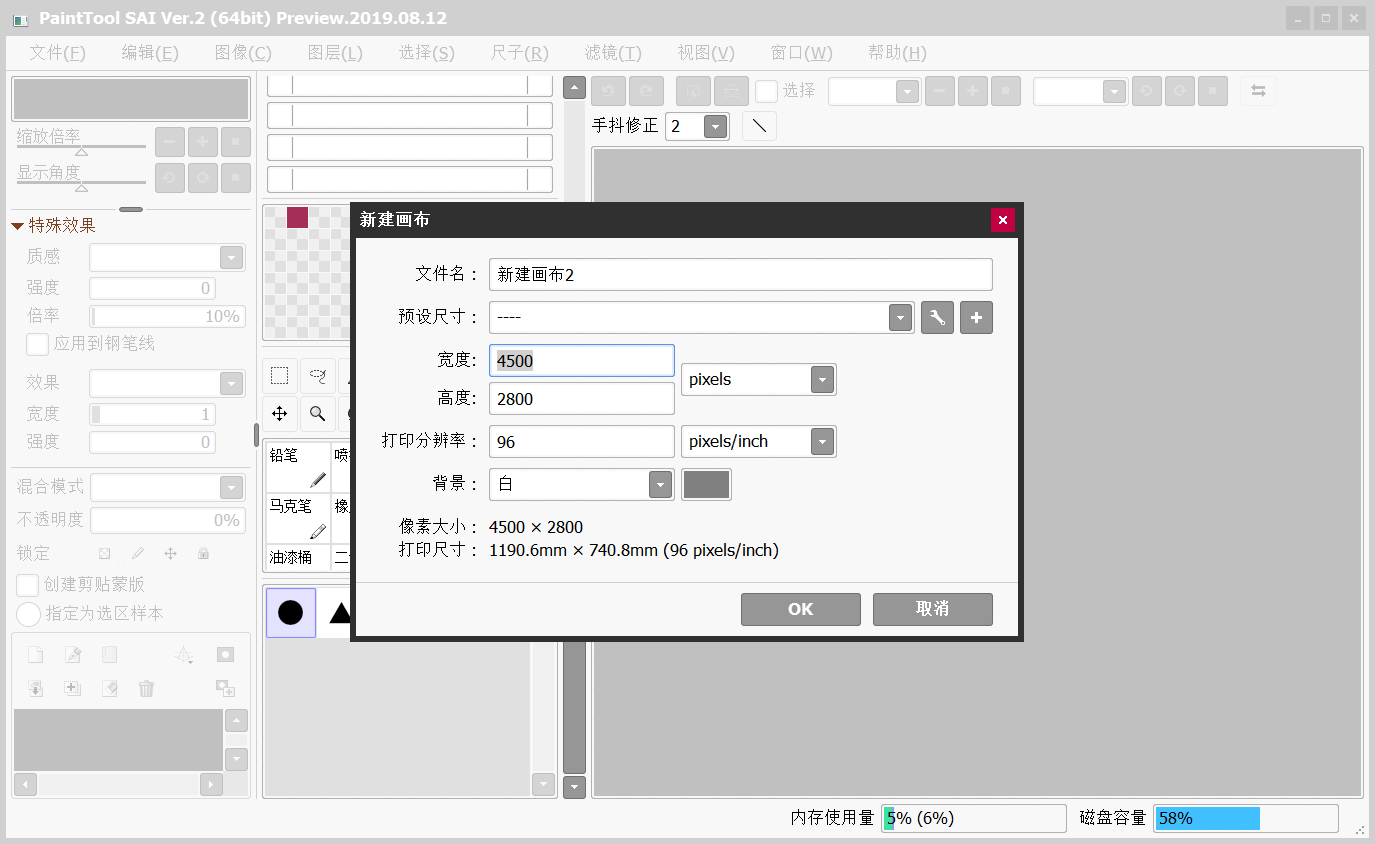Click the 文件名 input field
1375x844 pixels.
pyautogui.click(x=741, y=275)
